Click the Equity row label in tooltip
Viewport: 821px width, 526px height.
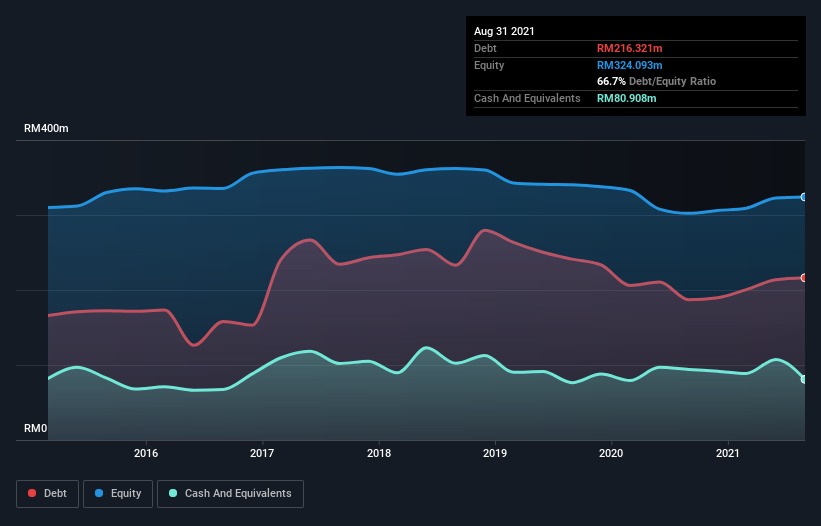point(489,65)
